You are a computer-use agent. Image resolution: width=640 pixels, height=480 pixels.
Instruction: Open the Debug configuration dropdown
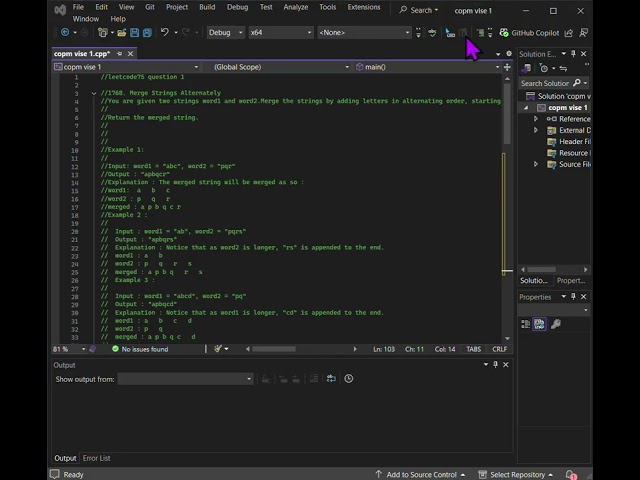[225, 32]
